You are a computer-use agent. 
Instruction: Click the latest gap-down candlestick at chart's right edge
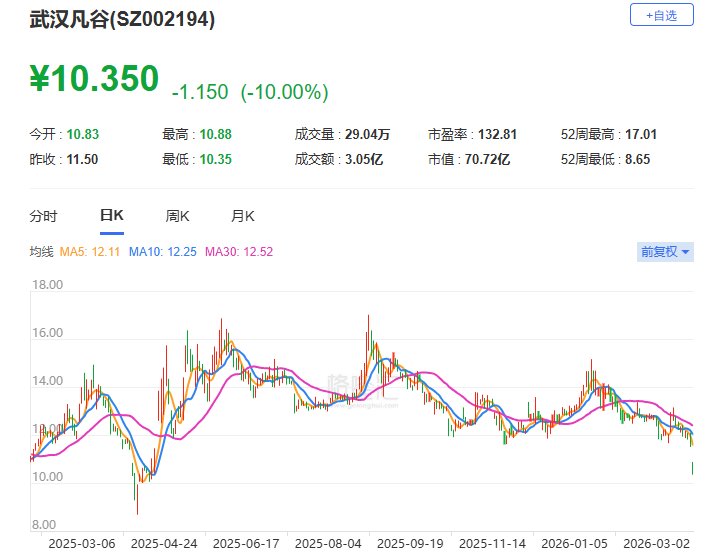pyautogui.click(x=692, y=468)
